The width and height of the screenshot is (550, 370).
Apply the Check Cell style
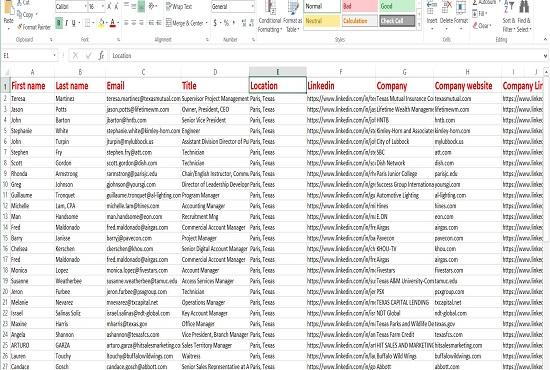click(397, 21)
